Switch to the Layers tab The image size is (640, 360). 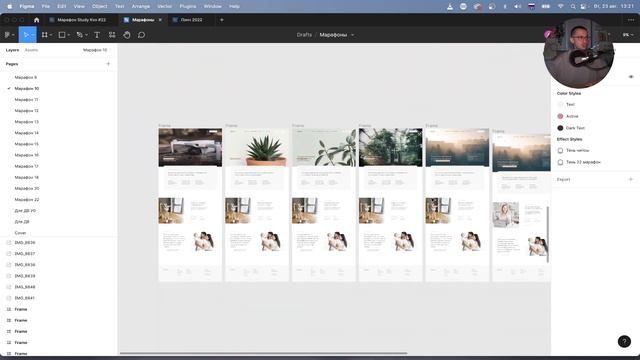(x=12, y=50)
